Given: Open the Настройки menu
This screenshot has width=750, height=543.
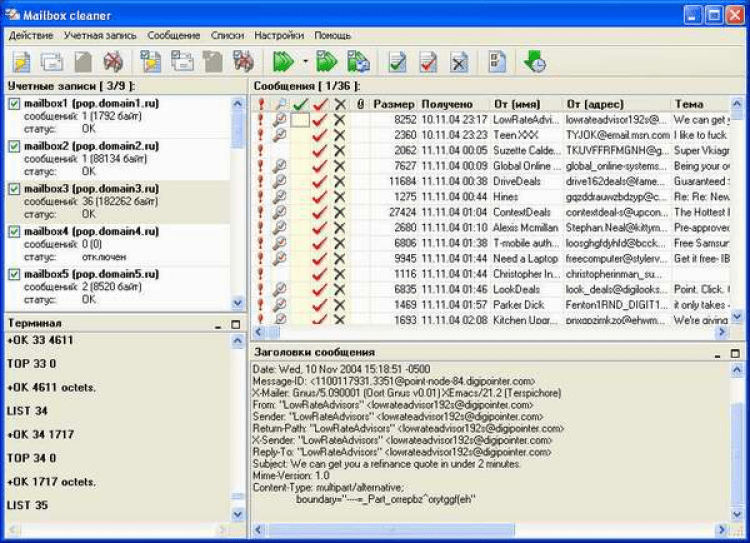Looking at the screenshot, I should [x=279, y=35].
